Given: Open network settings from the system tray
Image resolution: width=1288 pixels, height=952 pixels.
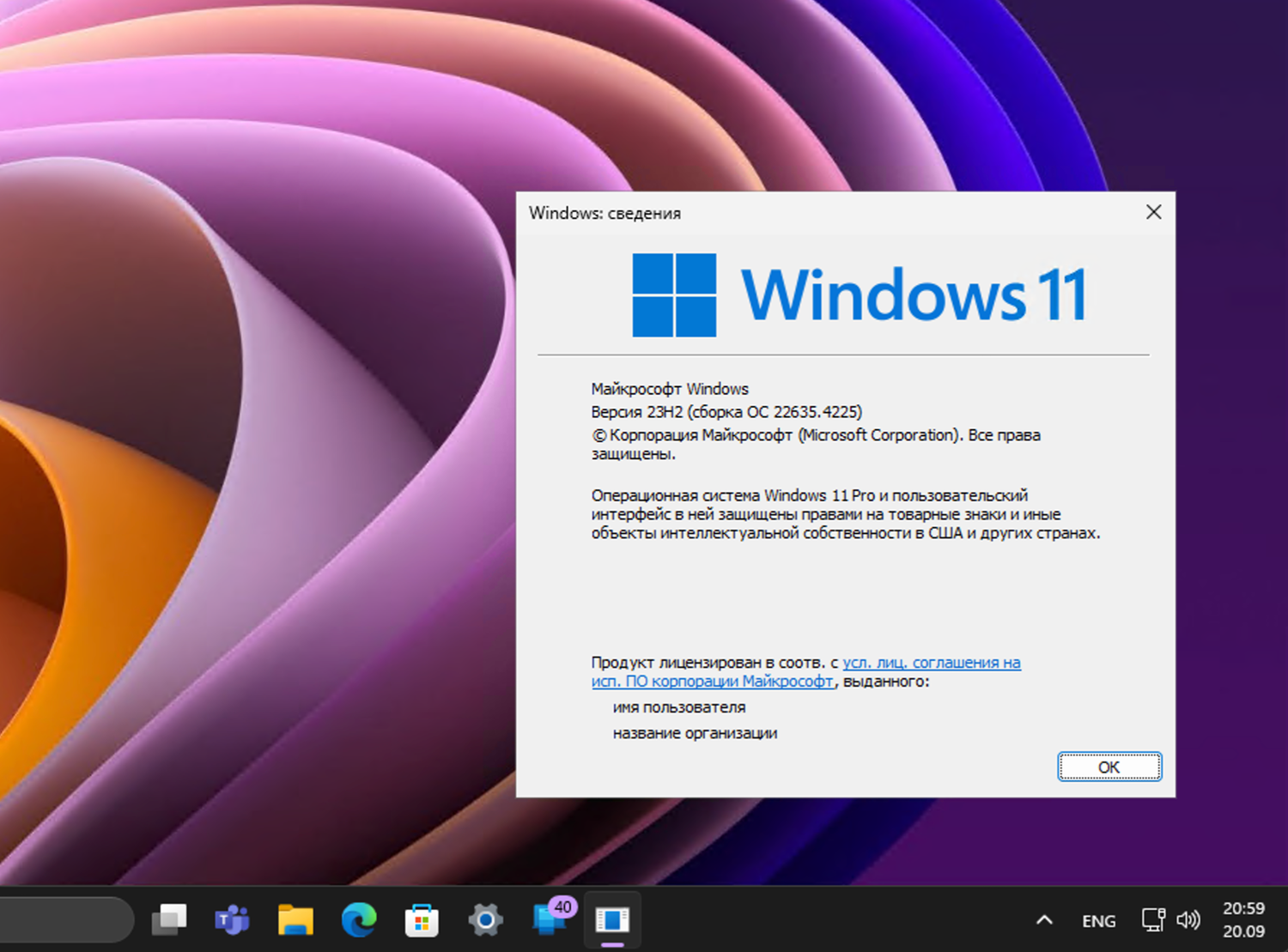Looking at the screenshot, I should 1153,919.
